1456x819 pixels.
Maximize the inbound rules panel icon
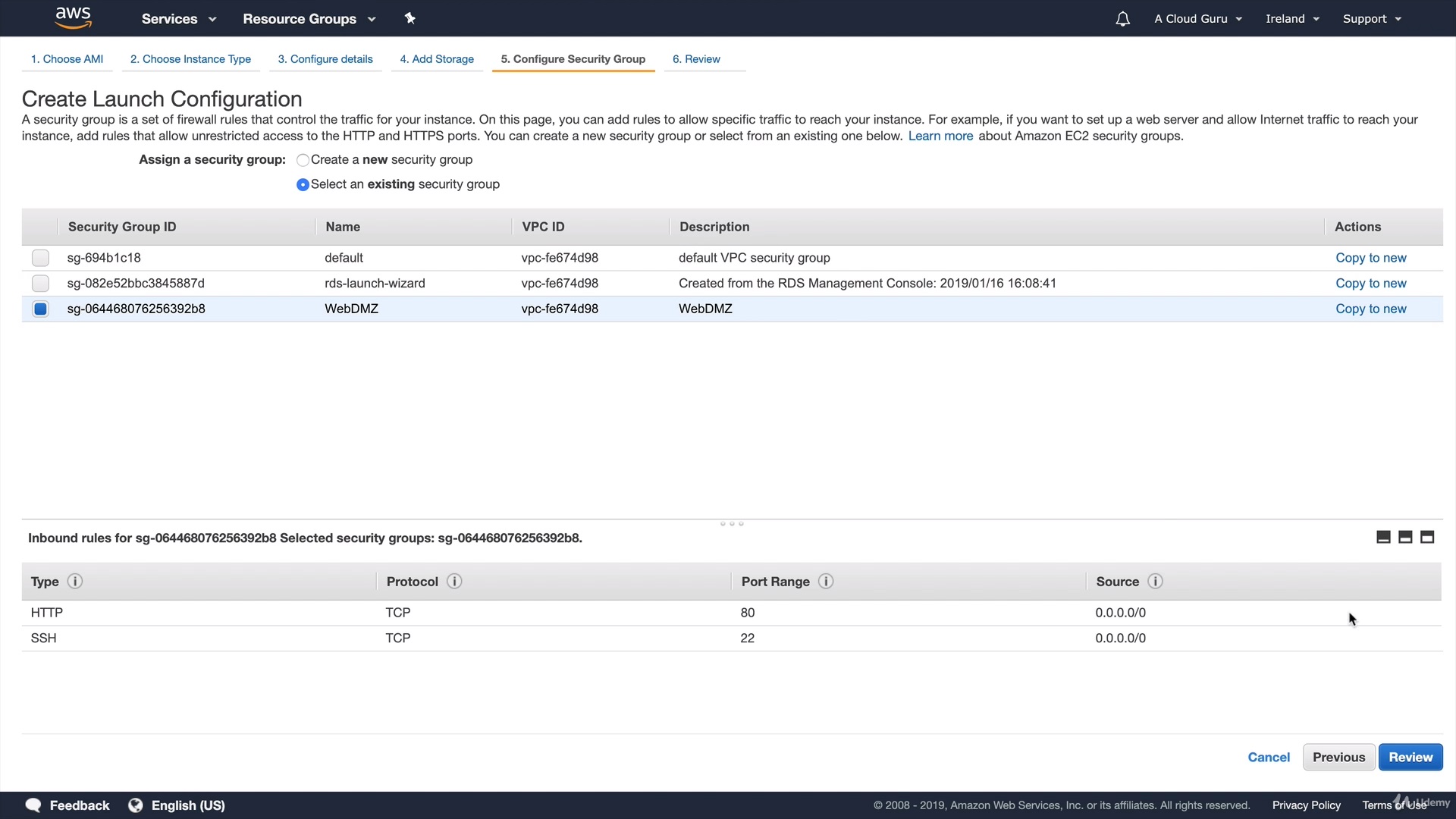click(x=1427, y=538)
